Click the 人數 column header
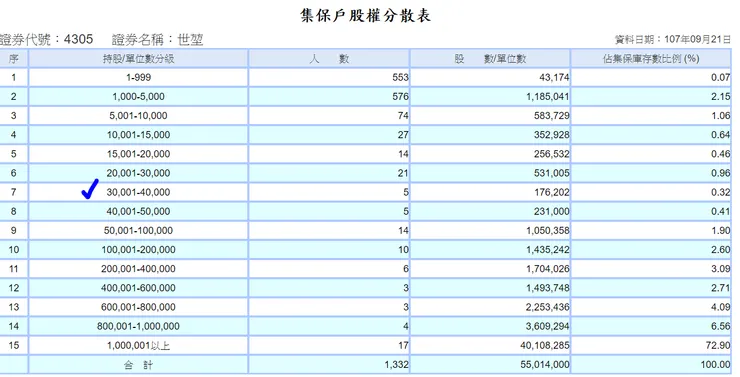 point(329,59)
